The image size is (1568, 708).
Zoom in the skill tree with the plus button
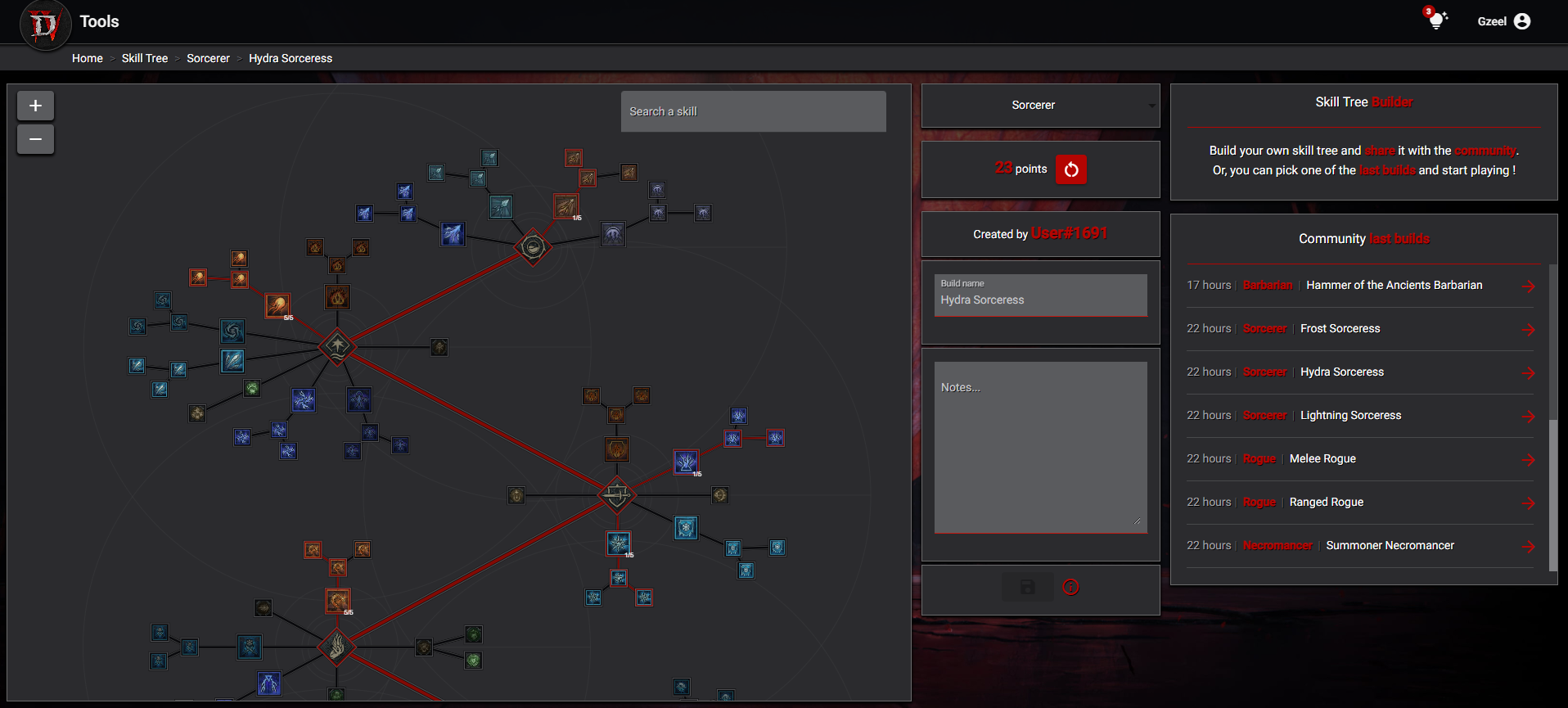pos(35,106)
